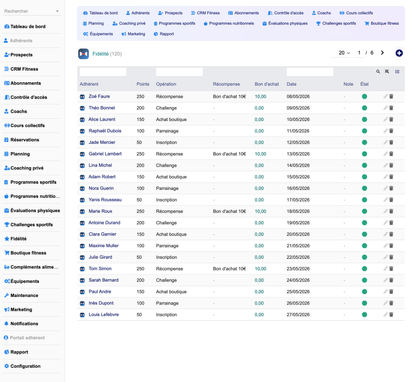Open Rapport shortcut in top panel
Viewport: 416px width, 382px height.
[x=164, y=34]
